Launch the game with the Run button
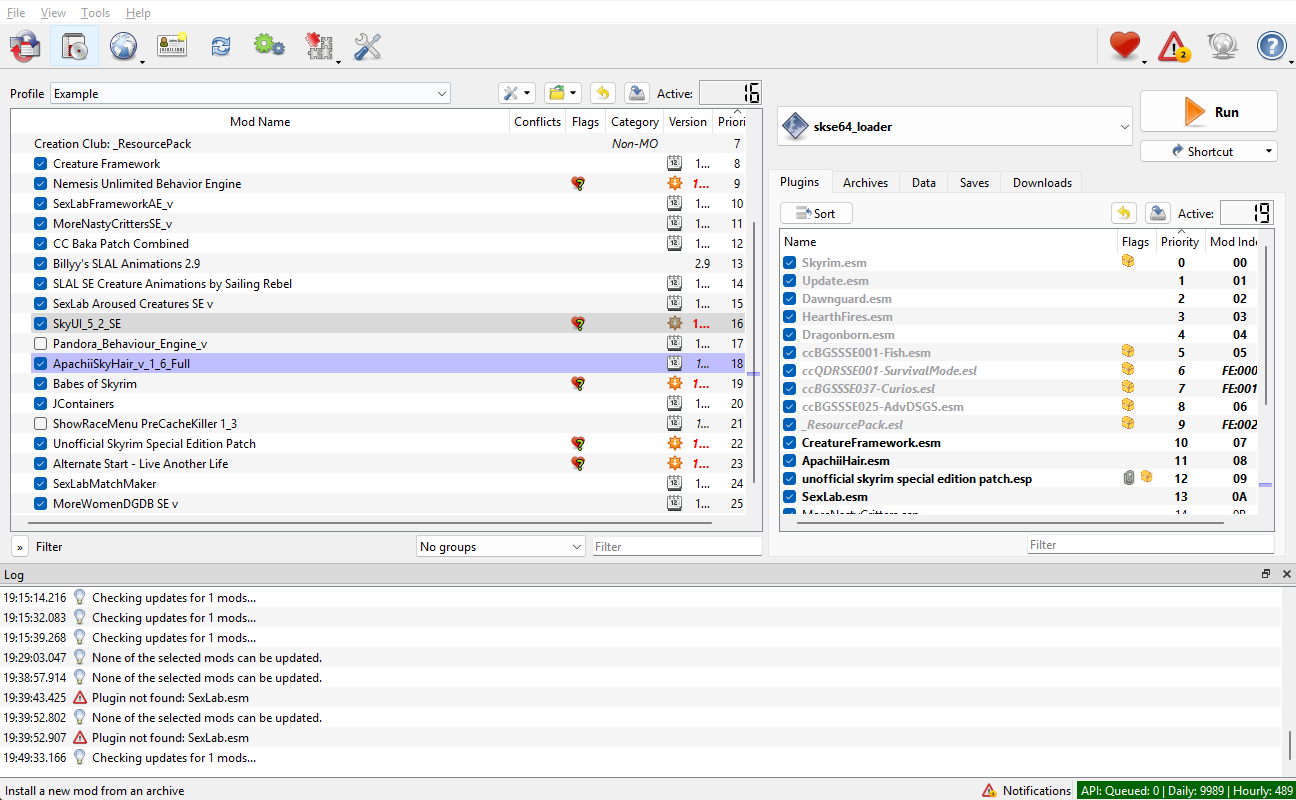The image size is (1296, 800). point(1209,112)
